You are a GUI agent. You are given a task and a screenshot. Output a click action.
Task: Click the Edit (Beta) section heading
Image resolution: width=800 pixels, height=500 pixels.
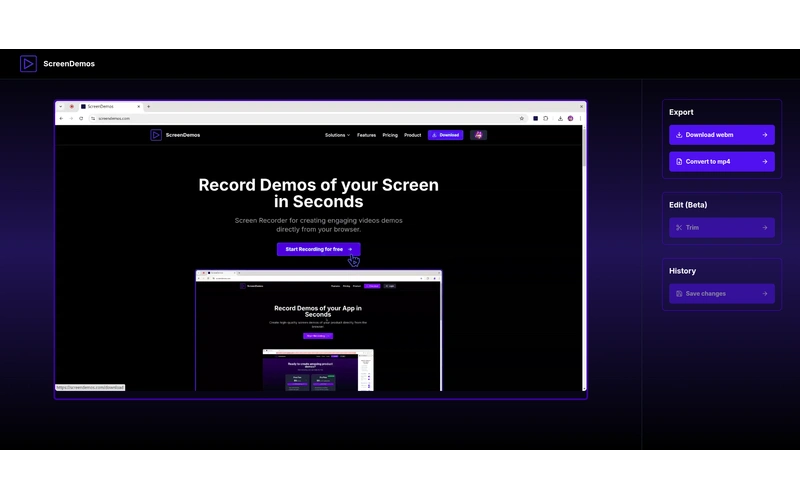pyautogui.click(x=688, y=205)
